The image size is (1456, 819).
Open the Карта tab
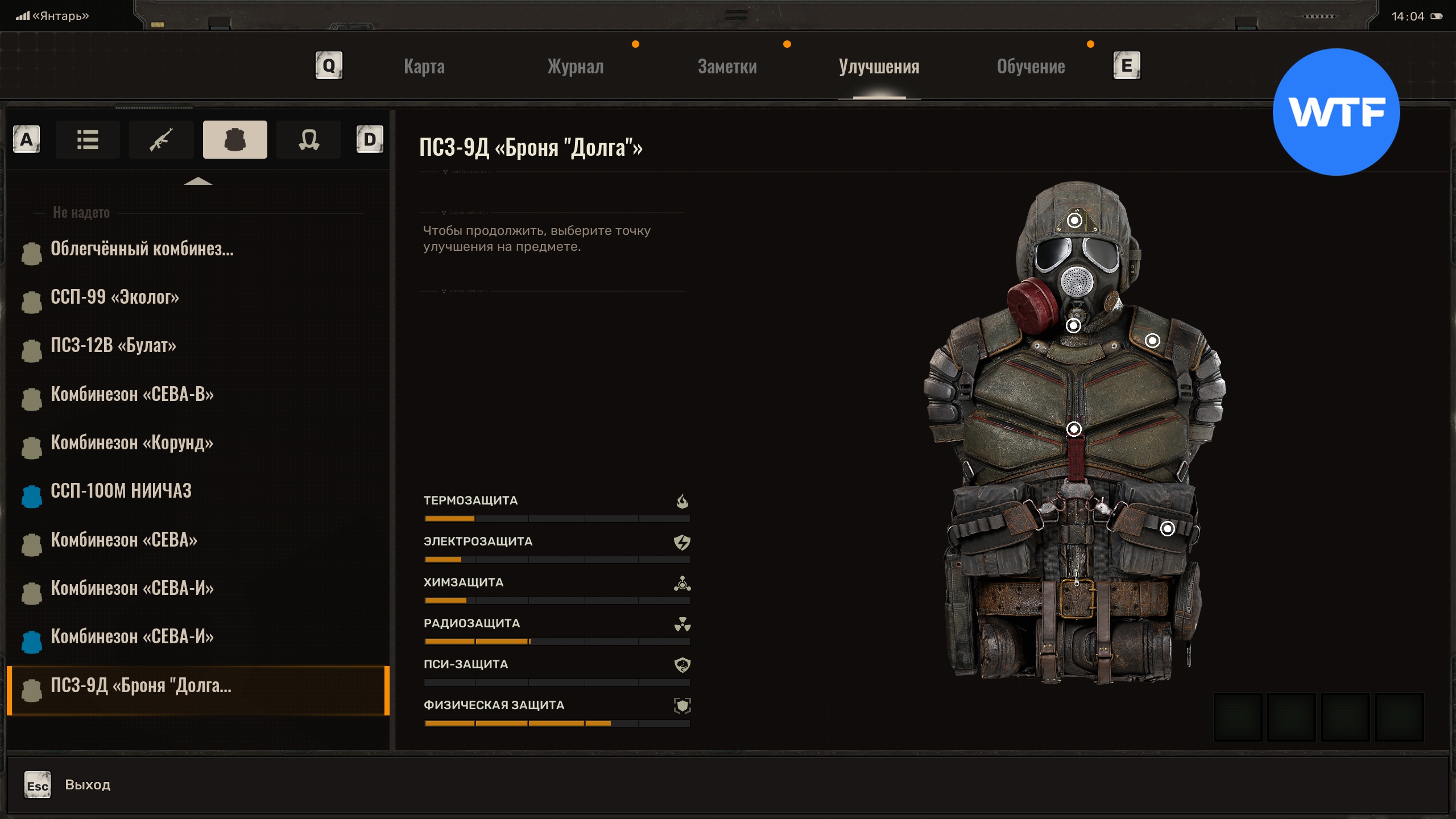424,67
